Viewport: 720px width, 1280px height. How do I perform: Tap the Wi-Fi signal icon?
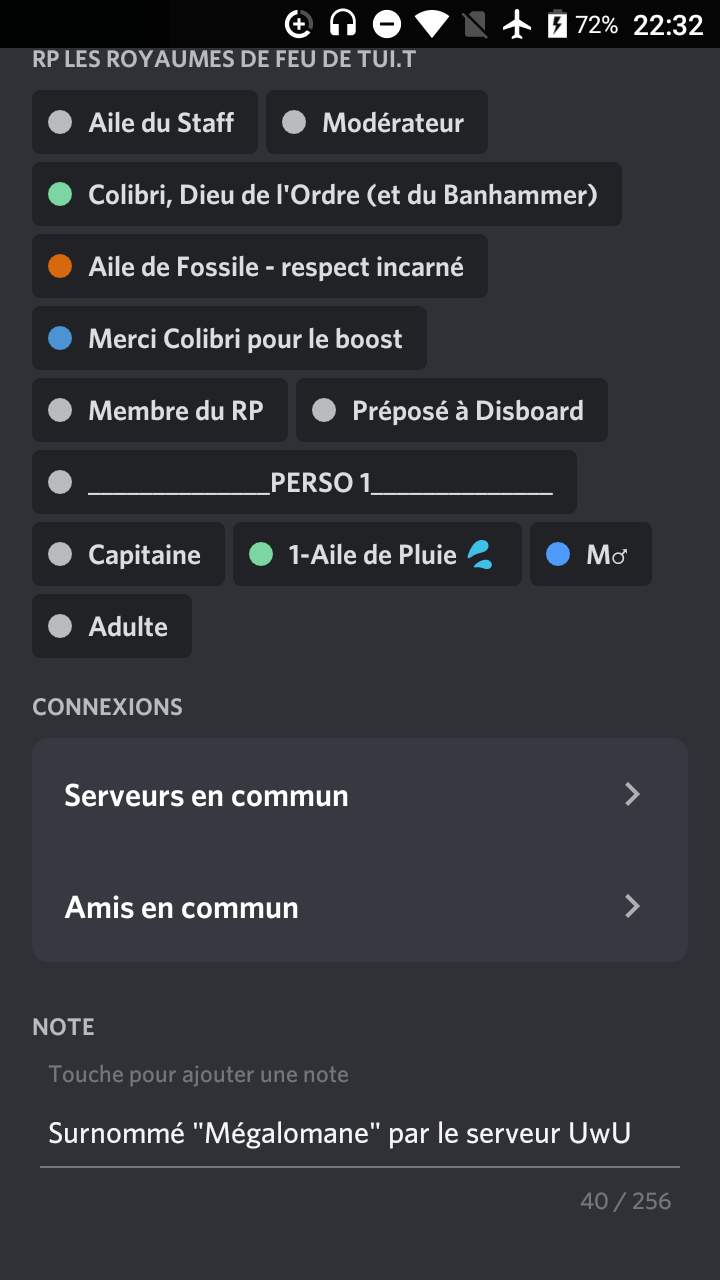[432, 24]
